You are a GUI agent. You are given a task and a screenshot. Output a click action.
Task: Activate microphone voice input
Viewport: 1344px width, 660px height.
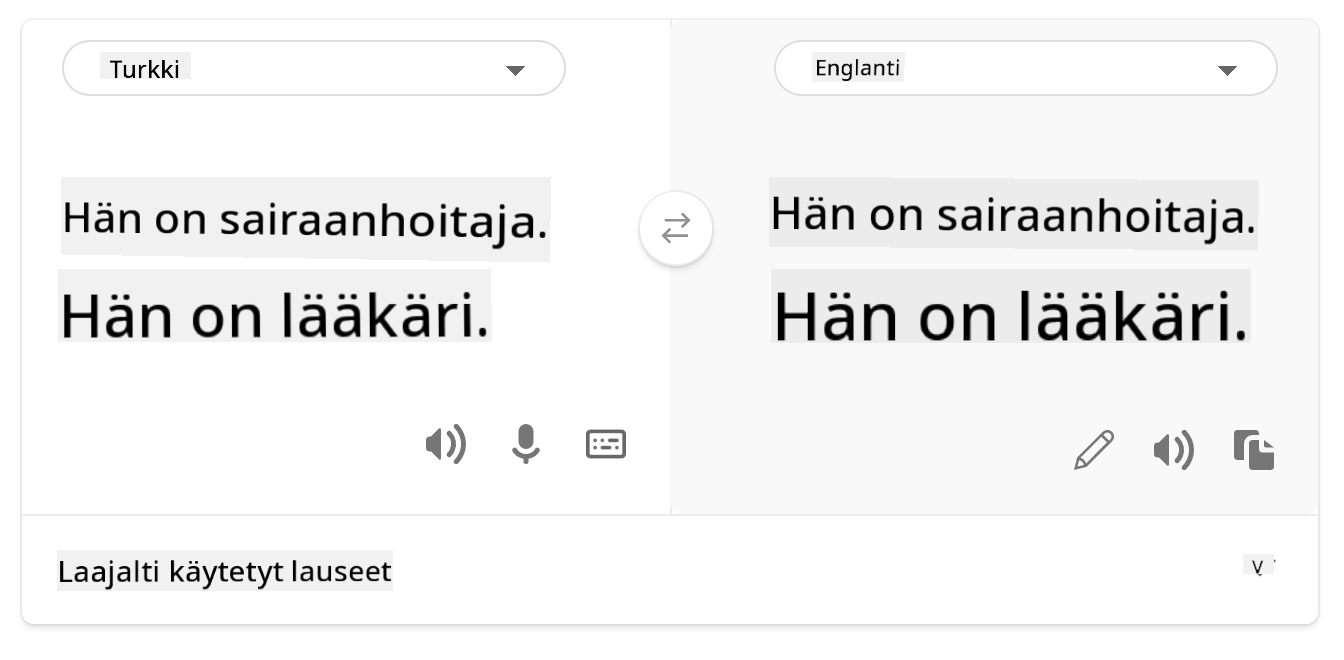[x=526, y=444]
